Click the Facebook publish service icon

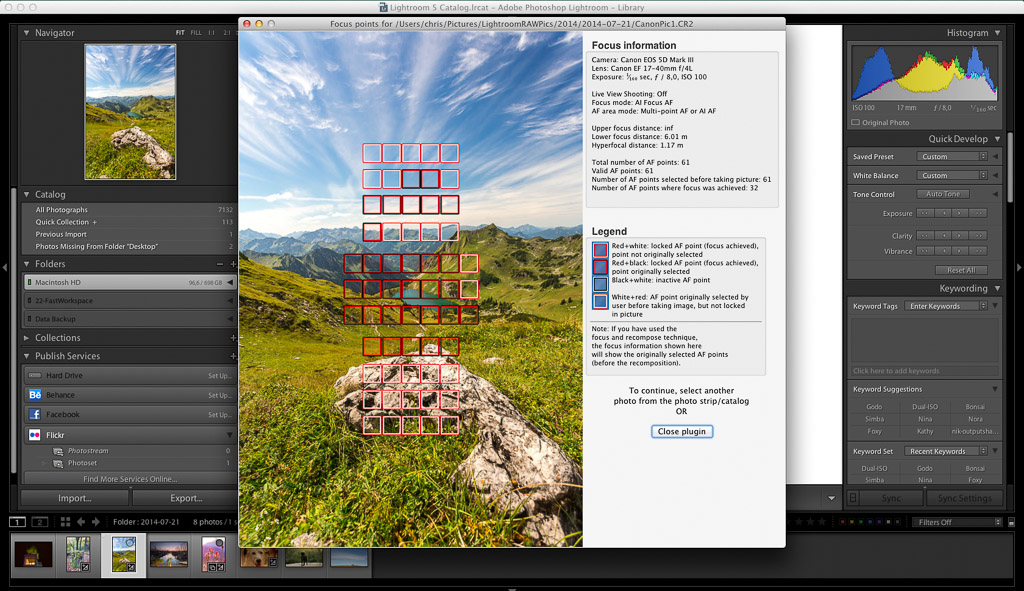click(x=35, y=414)
